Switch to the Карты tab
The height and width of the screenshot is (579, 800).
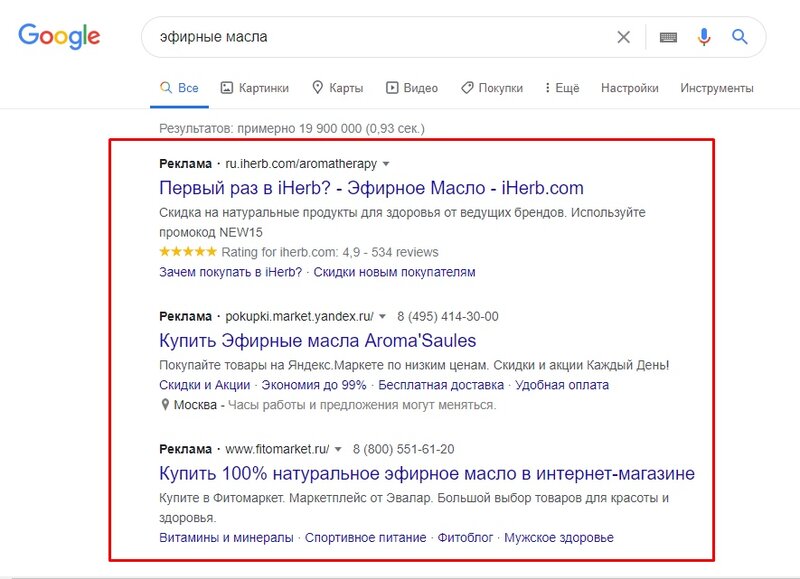tap(337, 88)
